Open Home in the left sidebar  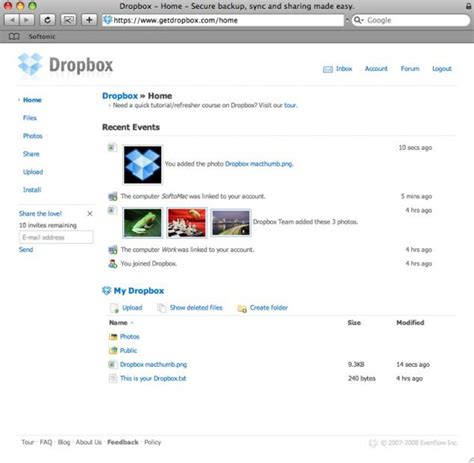(32, 100)
